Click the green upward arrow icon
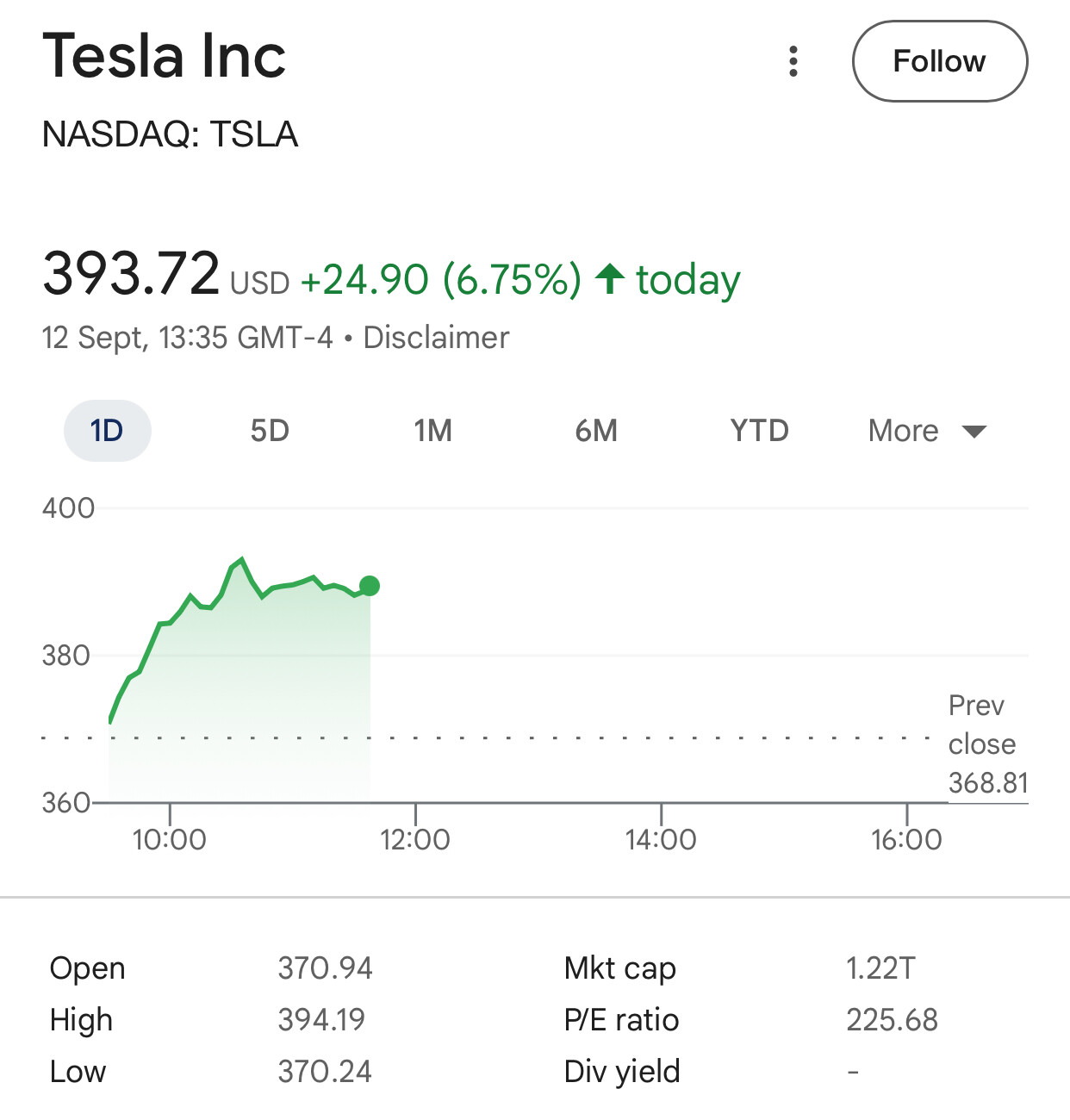The height and width of the screenshot is (1120, 1070). (610, 279)
